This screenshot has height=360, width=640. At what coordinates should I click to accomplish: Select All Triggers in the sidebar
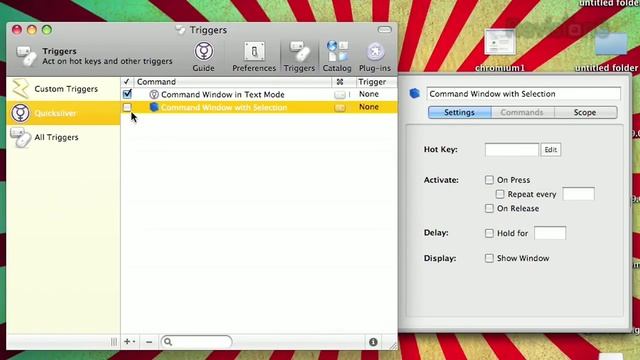[x=63, y=137]
